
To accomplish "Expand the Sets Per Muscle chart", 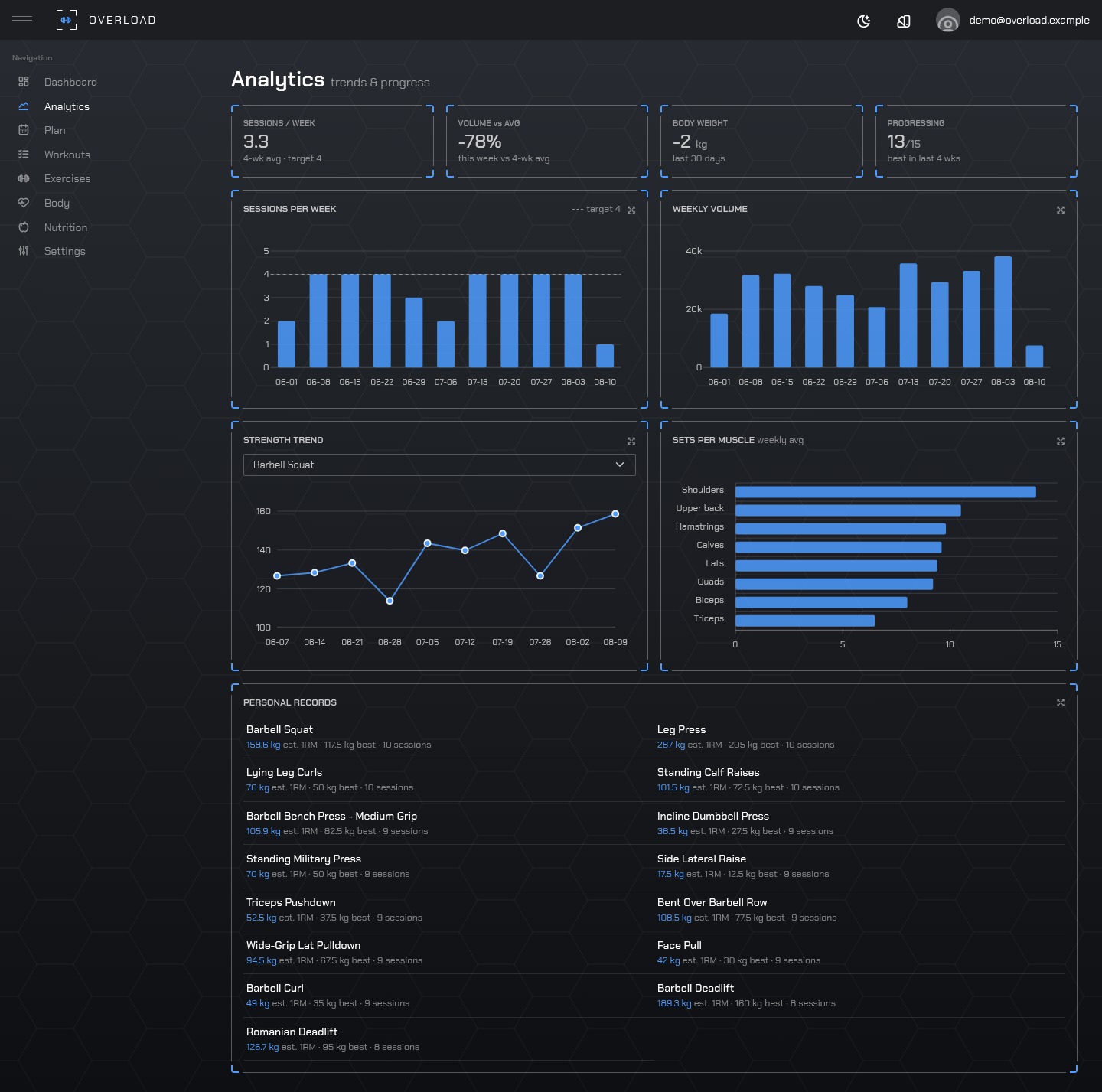I will (1061, 441).
